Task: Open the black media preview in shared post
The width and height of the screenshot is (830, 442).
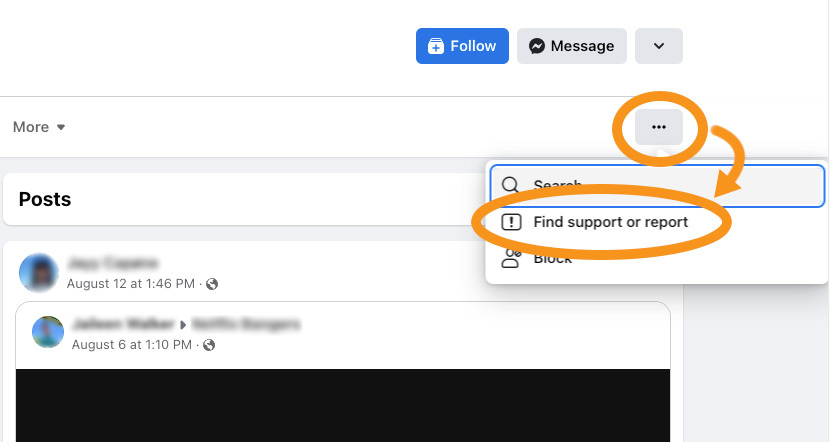Action: 342,405
